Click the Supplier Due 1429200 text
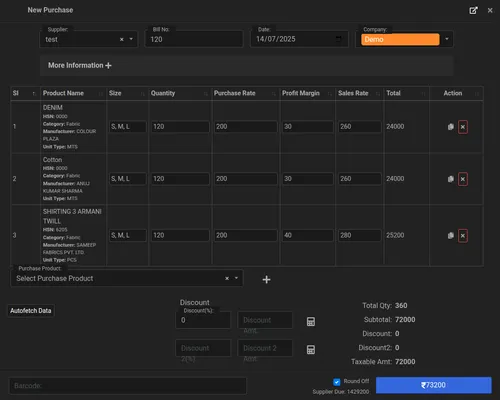Screen dimensions: 500x400 point(341,392)
